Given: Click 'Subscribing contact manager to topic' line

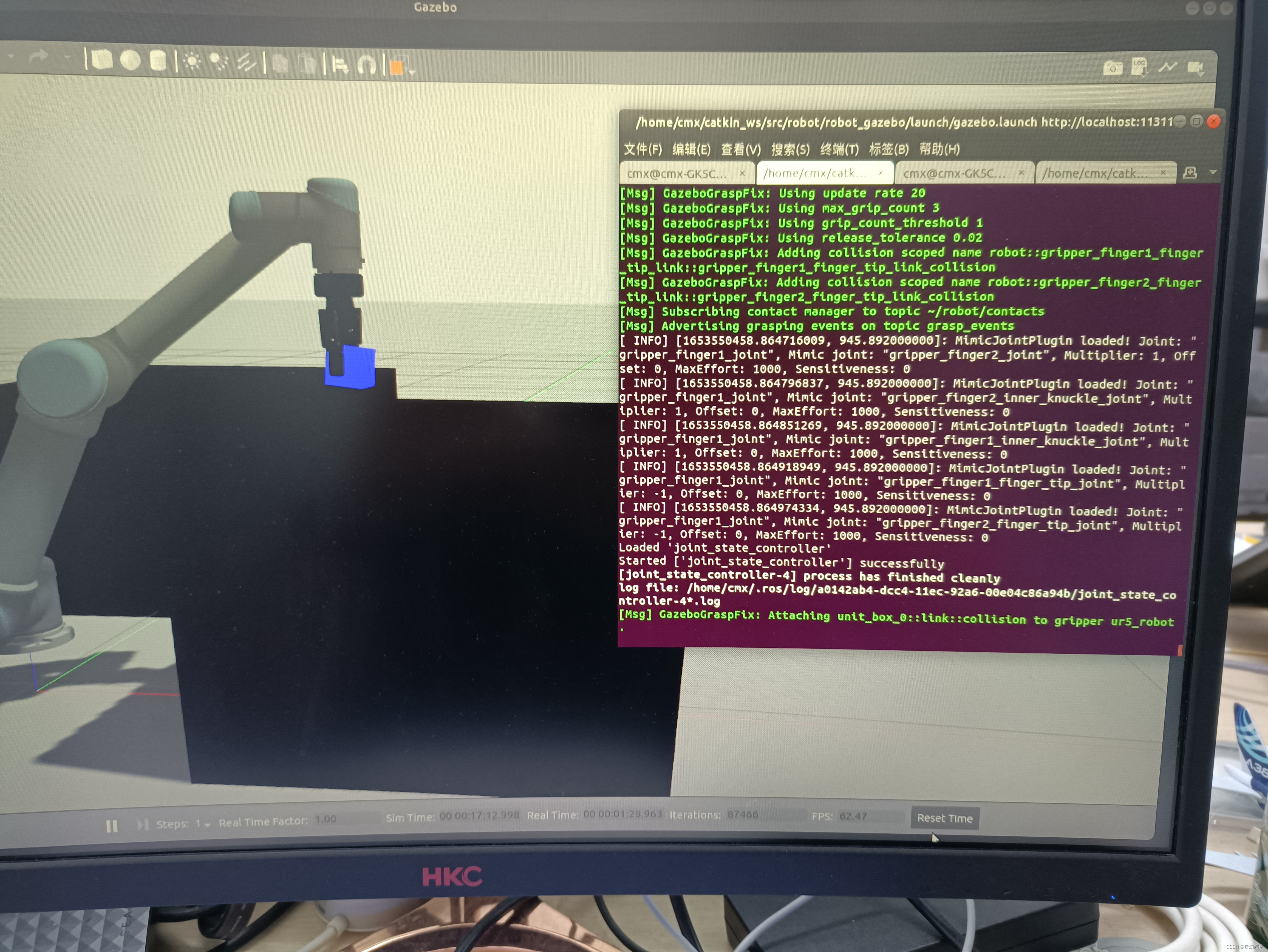Looking at the screenshot, I should click(832, 311).
